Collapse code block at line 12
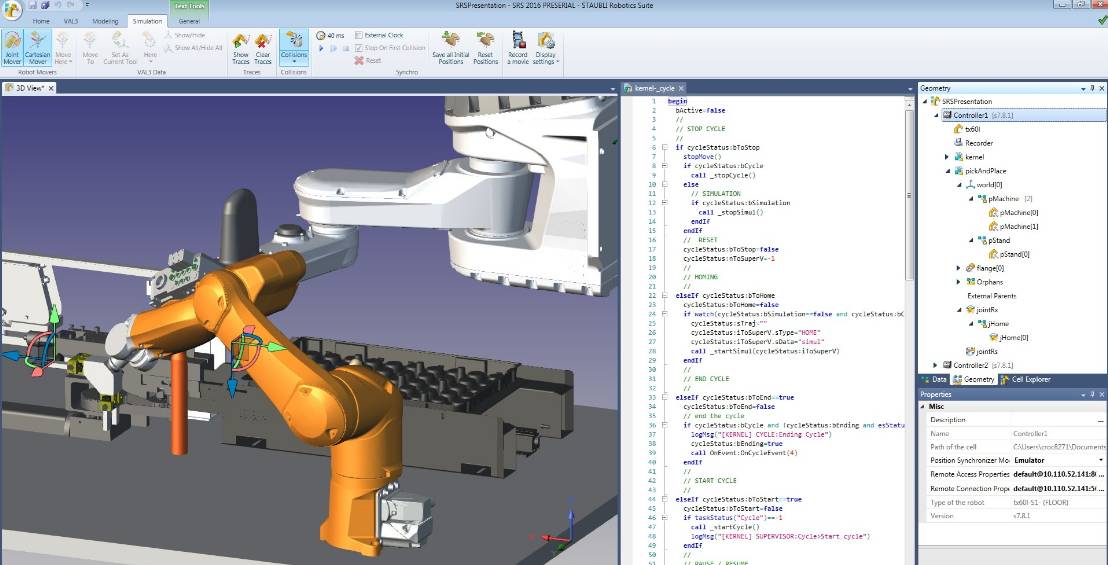This screenshot has width=1108, height=565. click(x=664, y=203)
